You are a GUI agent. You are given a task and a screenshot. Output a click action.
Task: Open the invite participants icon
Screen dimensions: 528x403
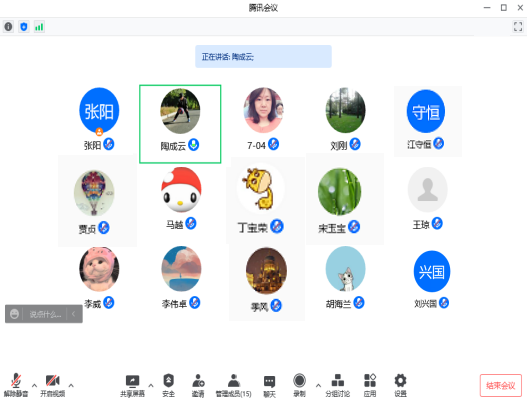[198, 385]
